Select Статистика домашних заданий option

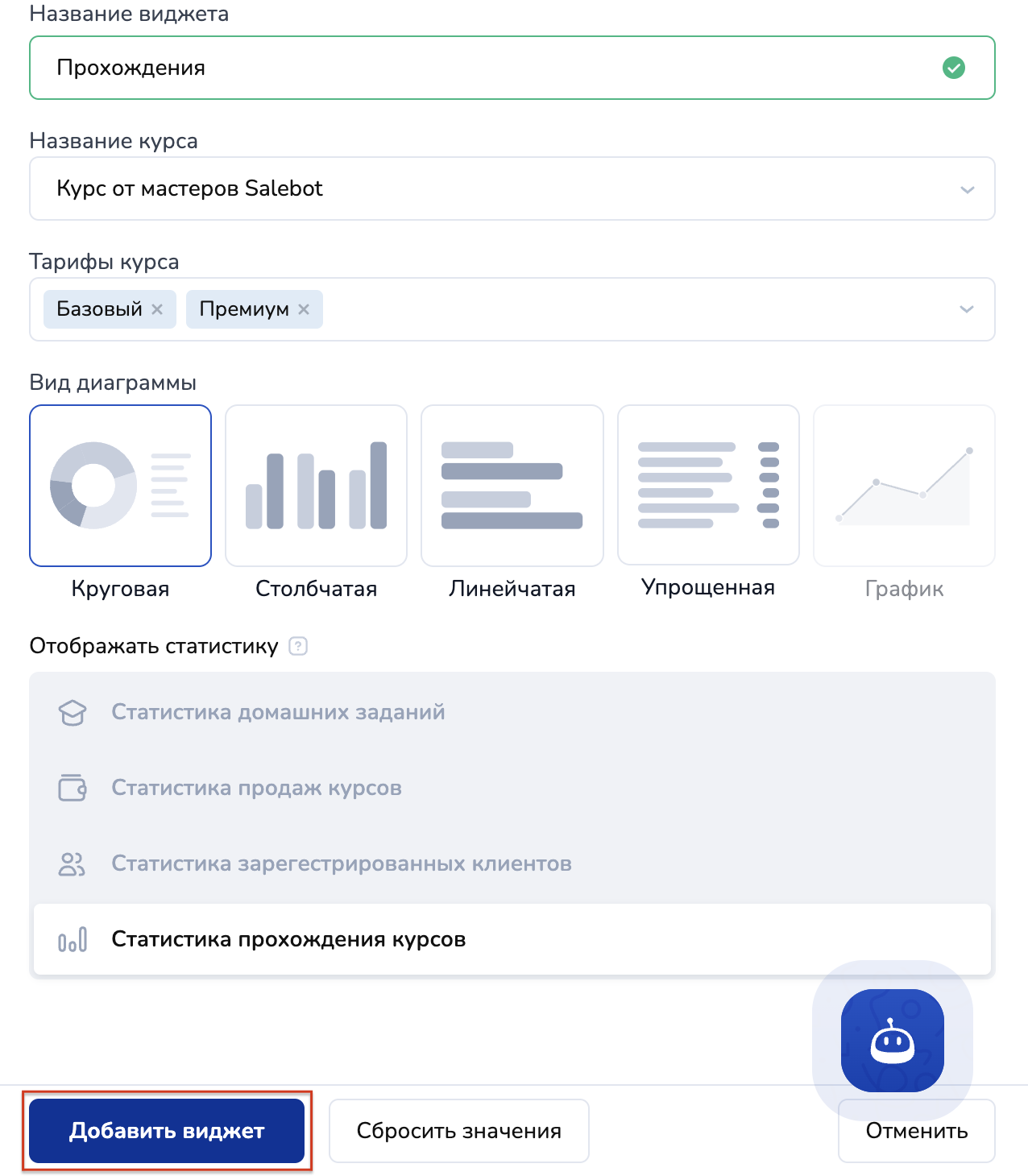click(278, 713)
